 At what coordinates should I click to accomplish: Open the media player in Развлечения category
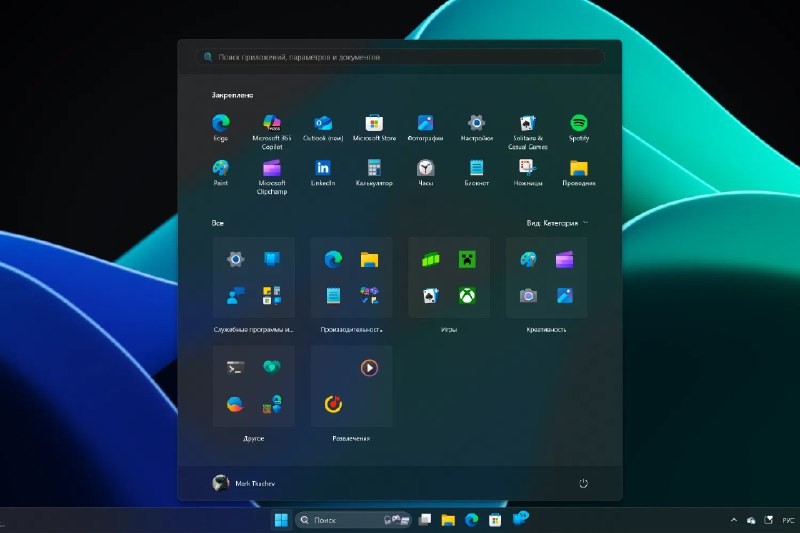(369, 368)
